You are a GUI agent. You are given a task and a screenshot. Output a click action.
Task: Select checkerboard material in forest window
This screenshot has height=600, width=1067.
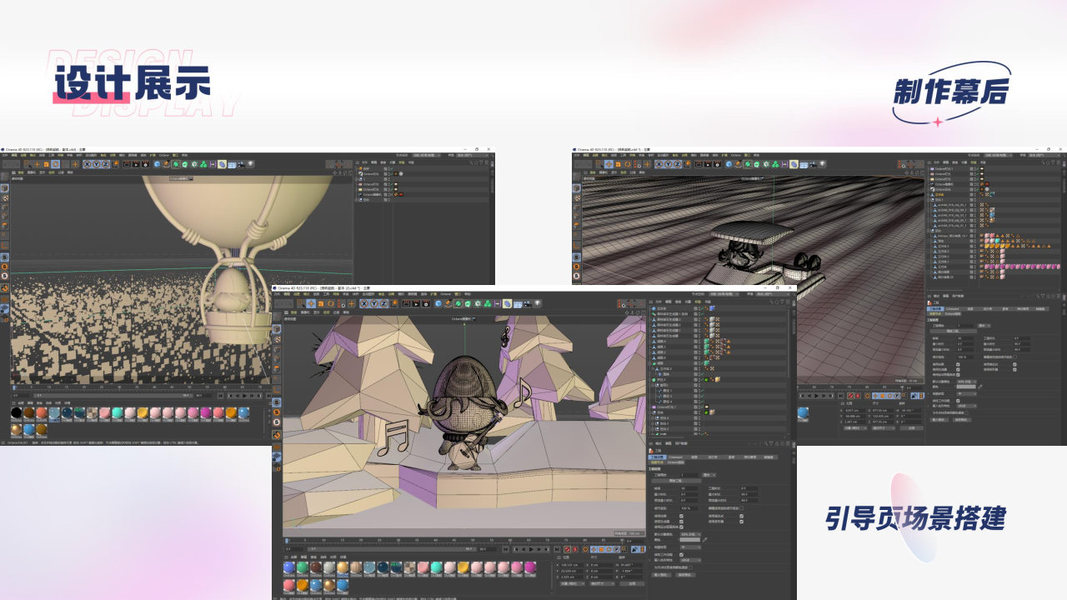(410, 567)
